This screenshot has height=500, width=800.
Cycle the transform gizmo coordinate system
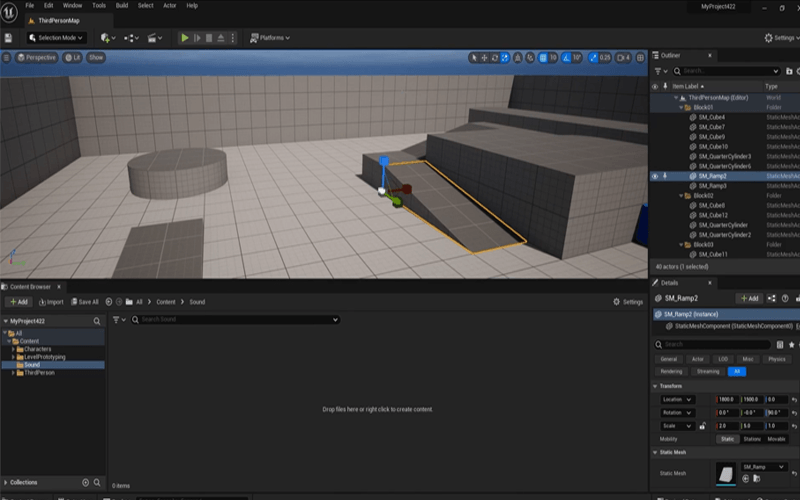[x=530, y=58]
